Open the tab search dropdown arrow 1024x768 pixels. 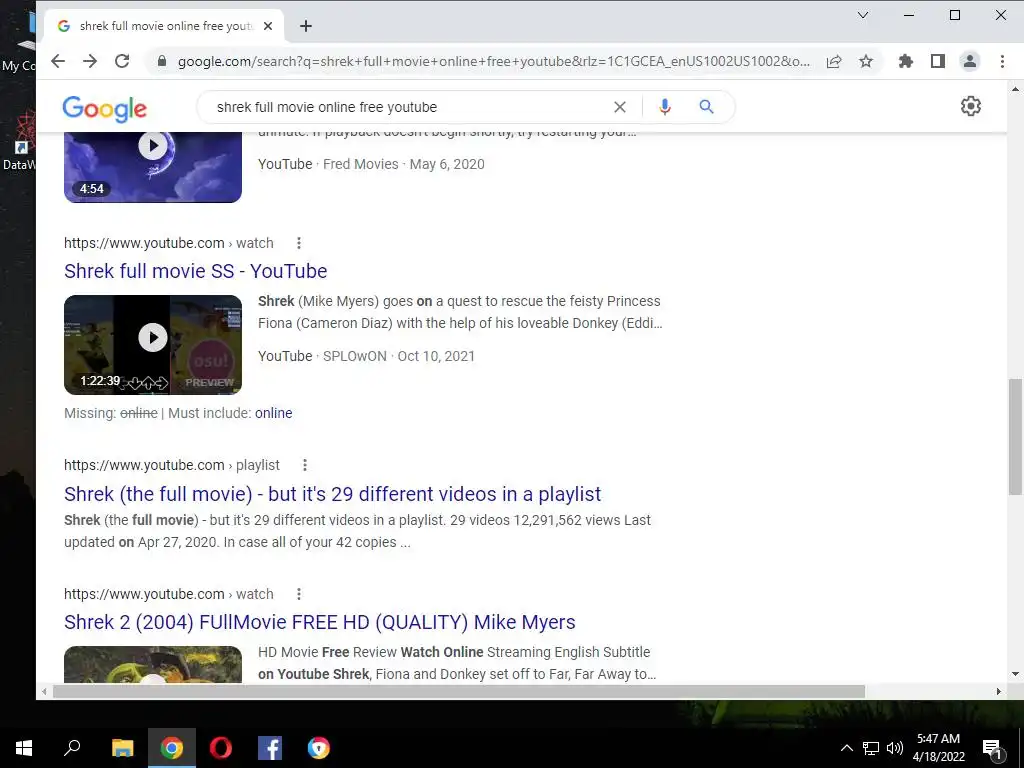863,15
